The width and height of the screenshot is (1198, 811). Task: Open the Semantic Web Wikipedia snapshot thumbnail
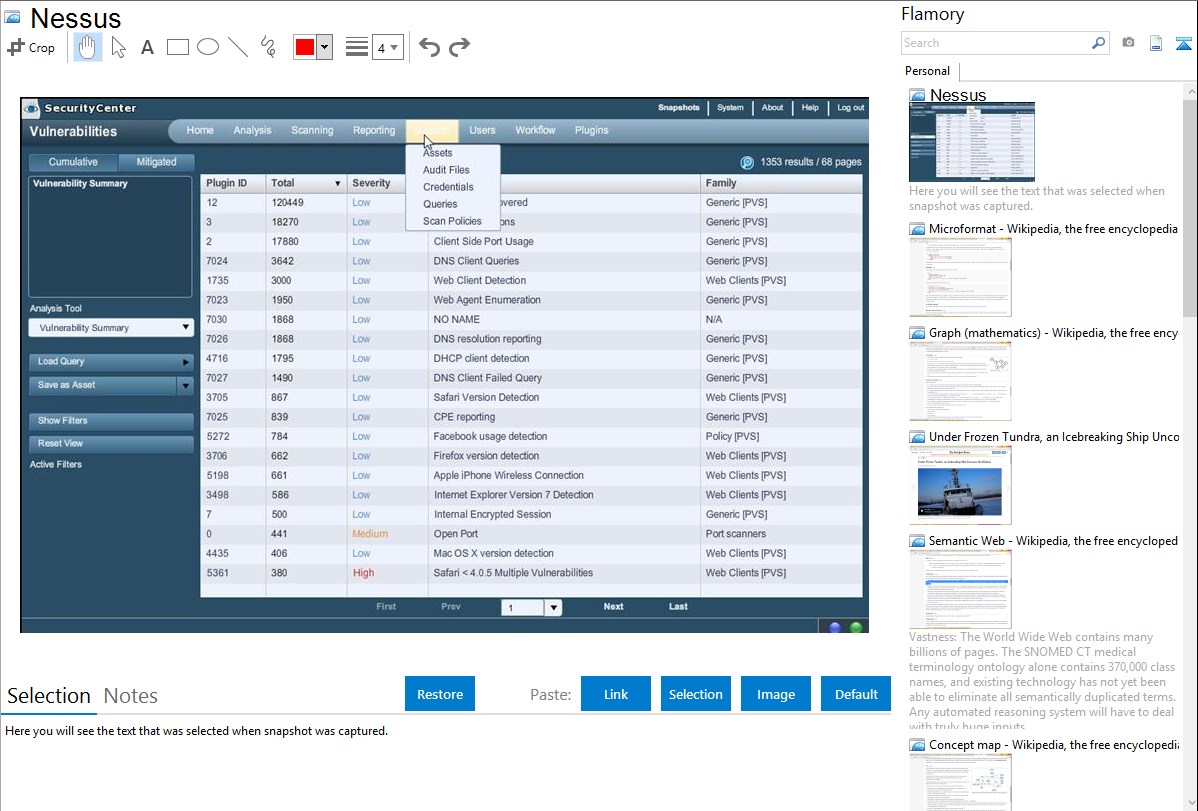pos(960,588)
